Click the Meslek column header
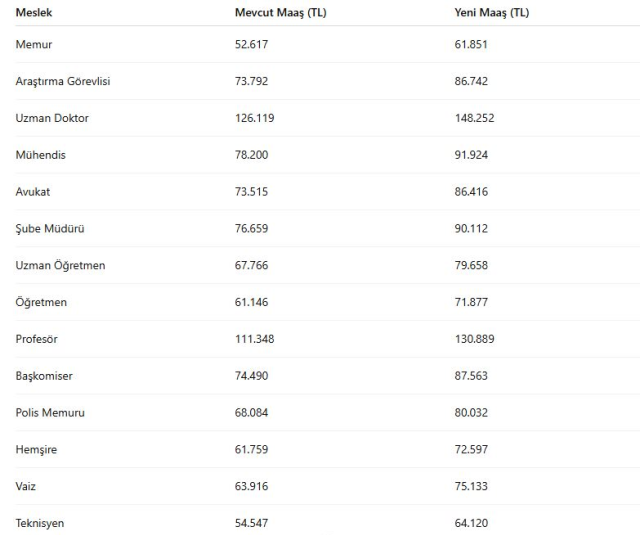The height and width of the screenshot is (535, 640). tap(34, 12)
